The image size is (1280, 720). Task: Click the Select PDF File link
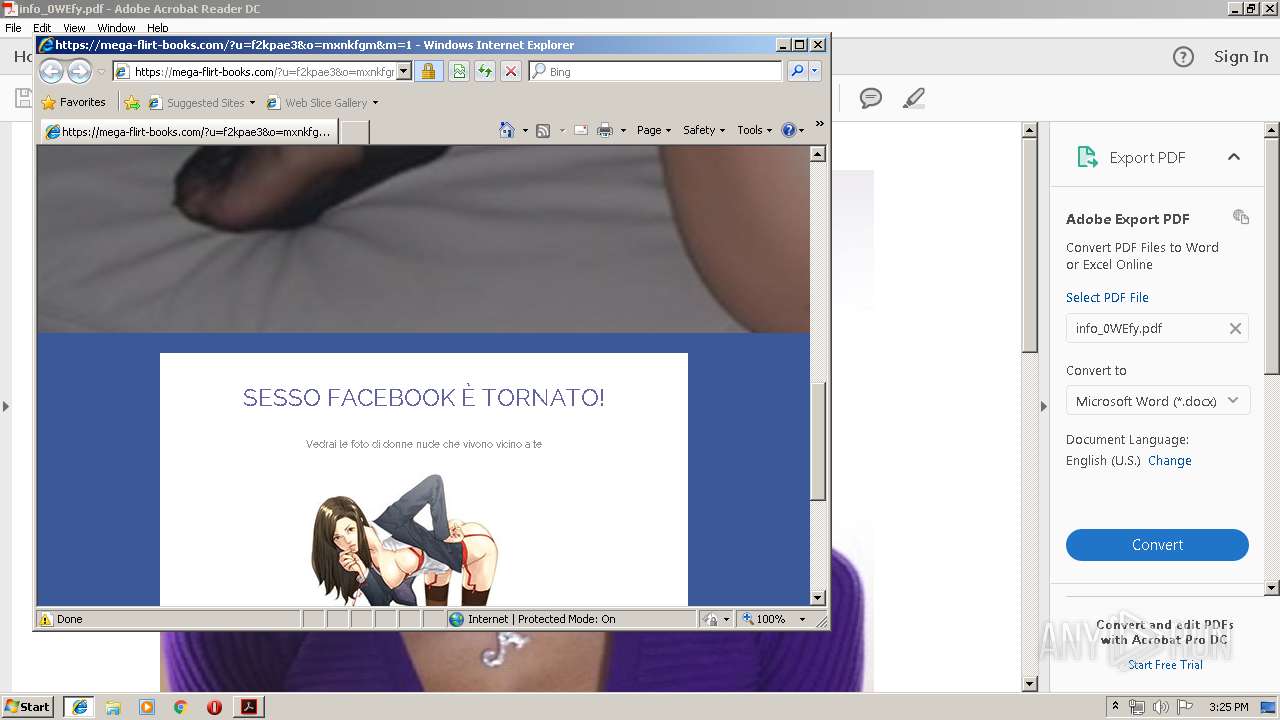click(1107, 297)
